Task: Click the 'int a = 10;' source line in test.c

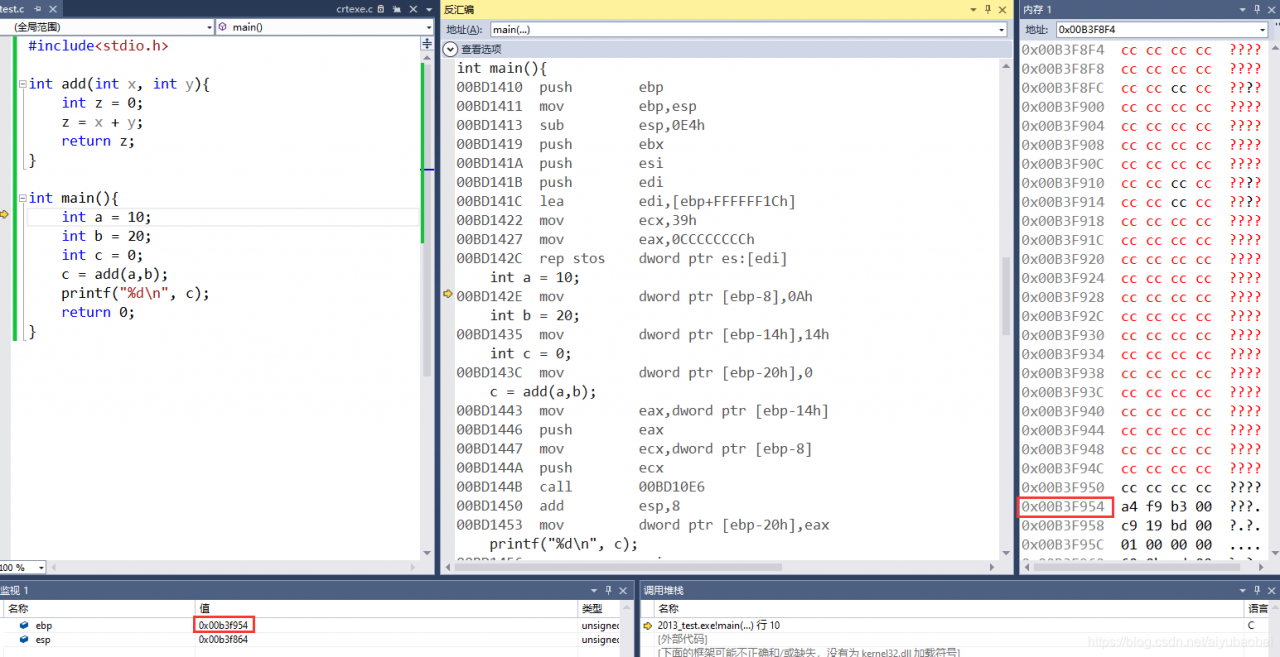Action: [106, 217]
